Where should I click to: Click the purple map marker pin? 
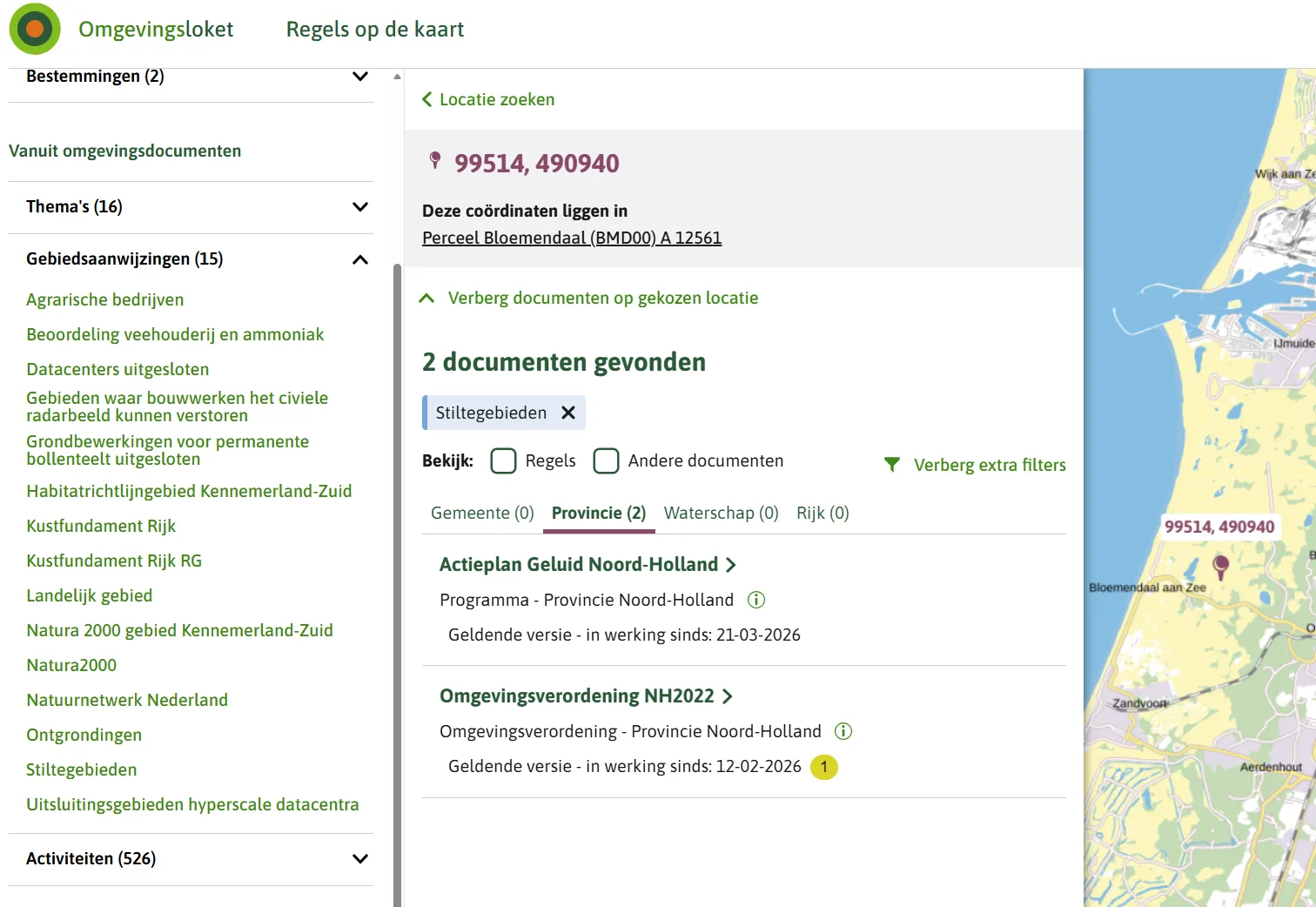click(x=1221, y=568)
